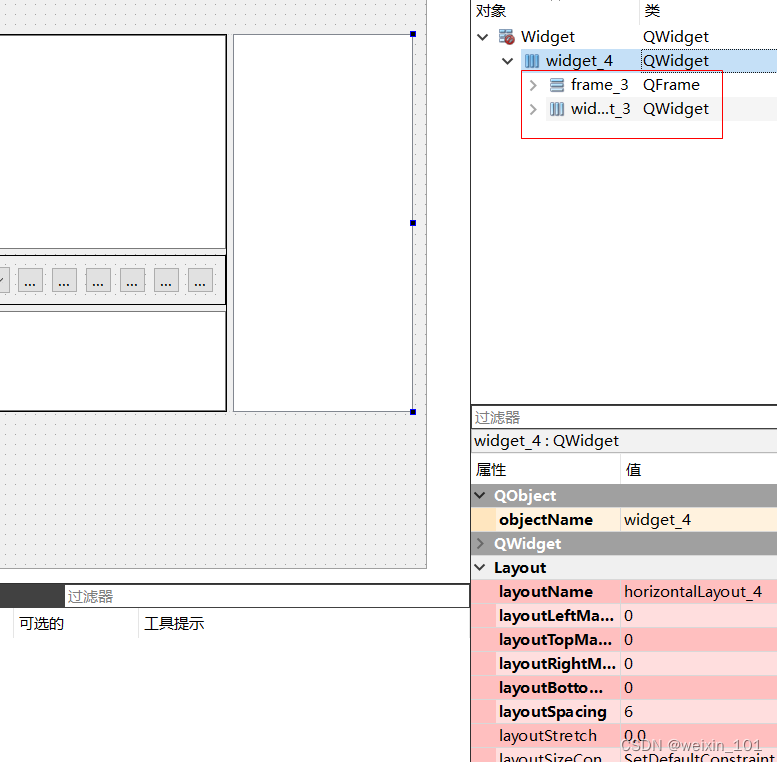Edit the layoutTopMa... value 0
The height and width of the screenshot is (762, 777).
tap(699, 640)
